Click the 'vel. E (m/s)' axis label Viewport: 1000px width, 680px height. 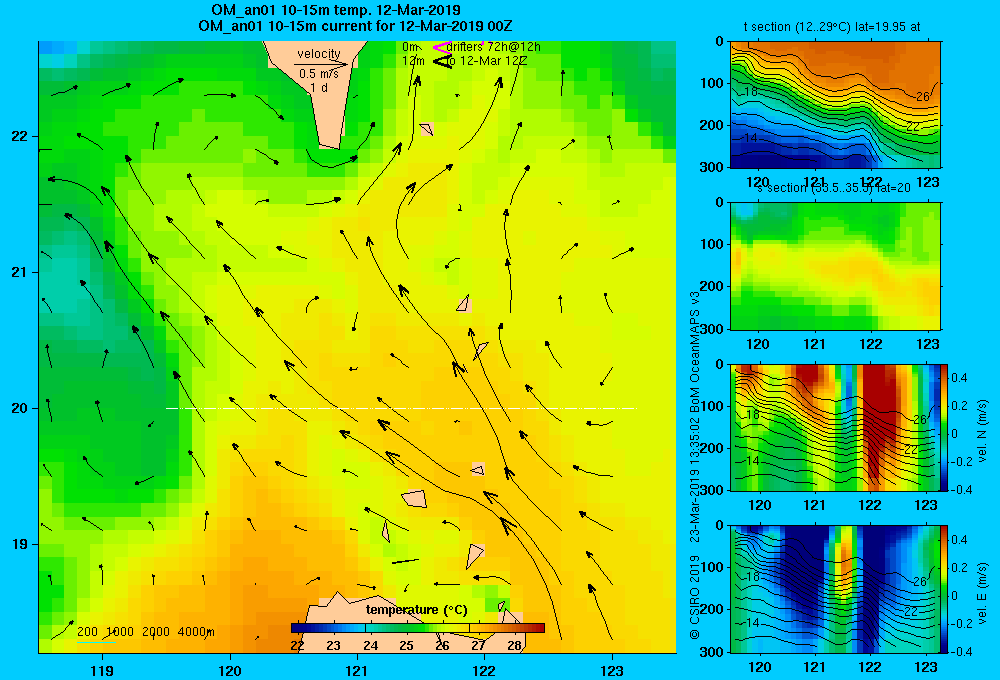[x=982, y=593]
